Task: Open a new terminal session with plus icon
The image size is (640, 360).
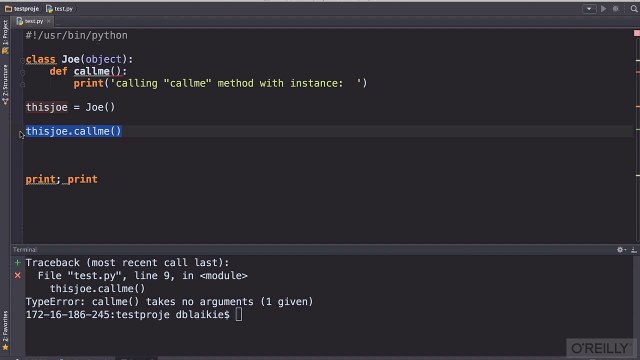Action: pyautogui.click(x=18, y=262)
